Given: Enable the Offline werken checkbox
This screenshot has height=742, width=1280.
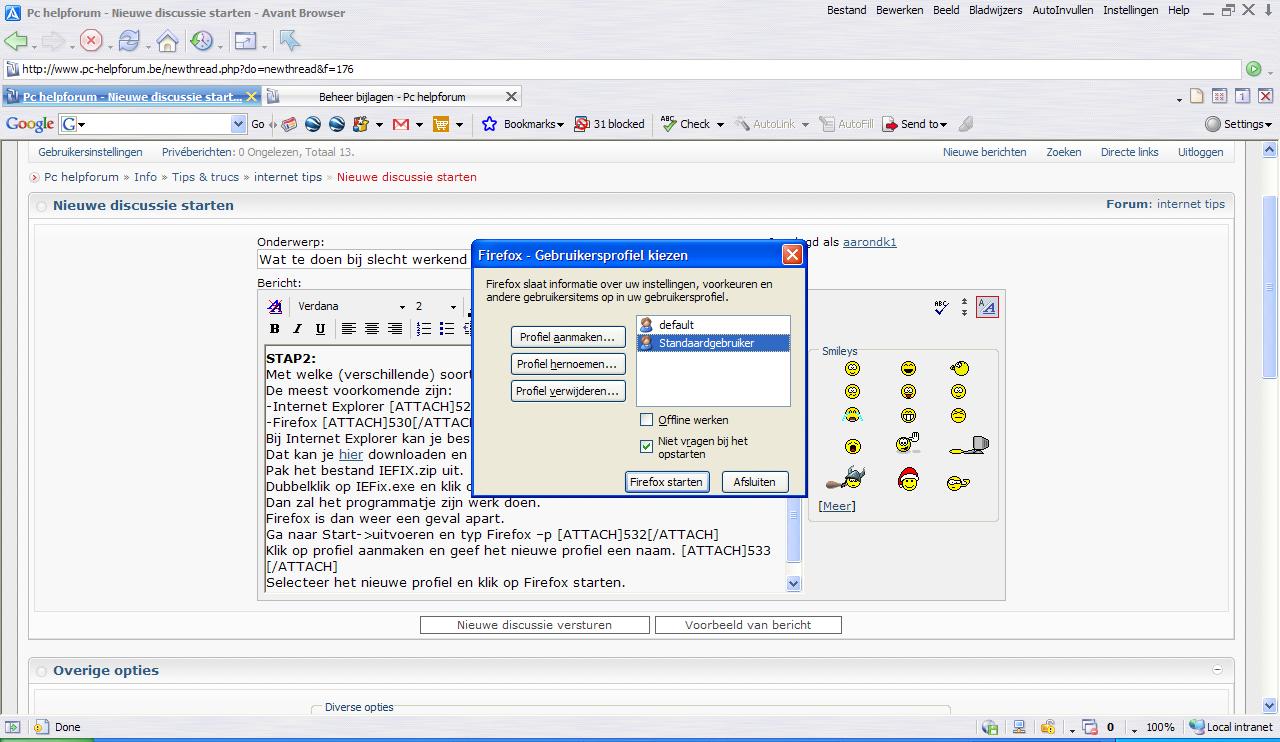Looking at the screenshot, I should (x=646, y=420).
